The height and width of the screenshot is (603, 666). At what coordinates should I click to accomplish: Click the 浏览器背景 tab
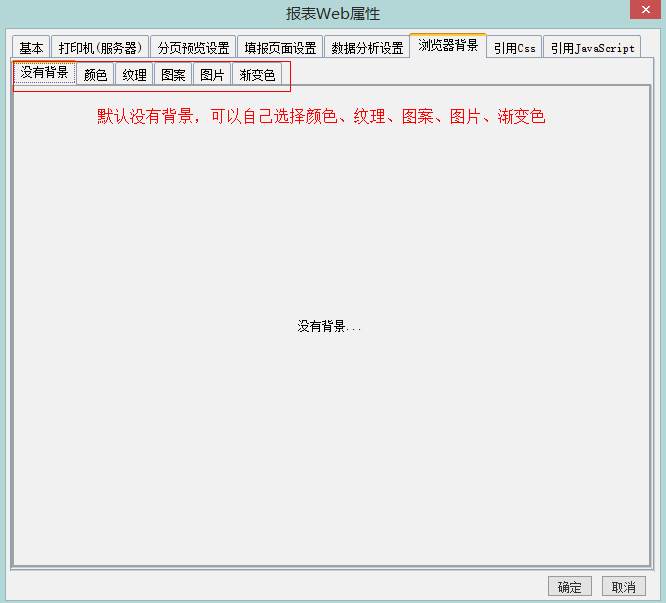448,45
